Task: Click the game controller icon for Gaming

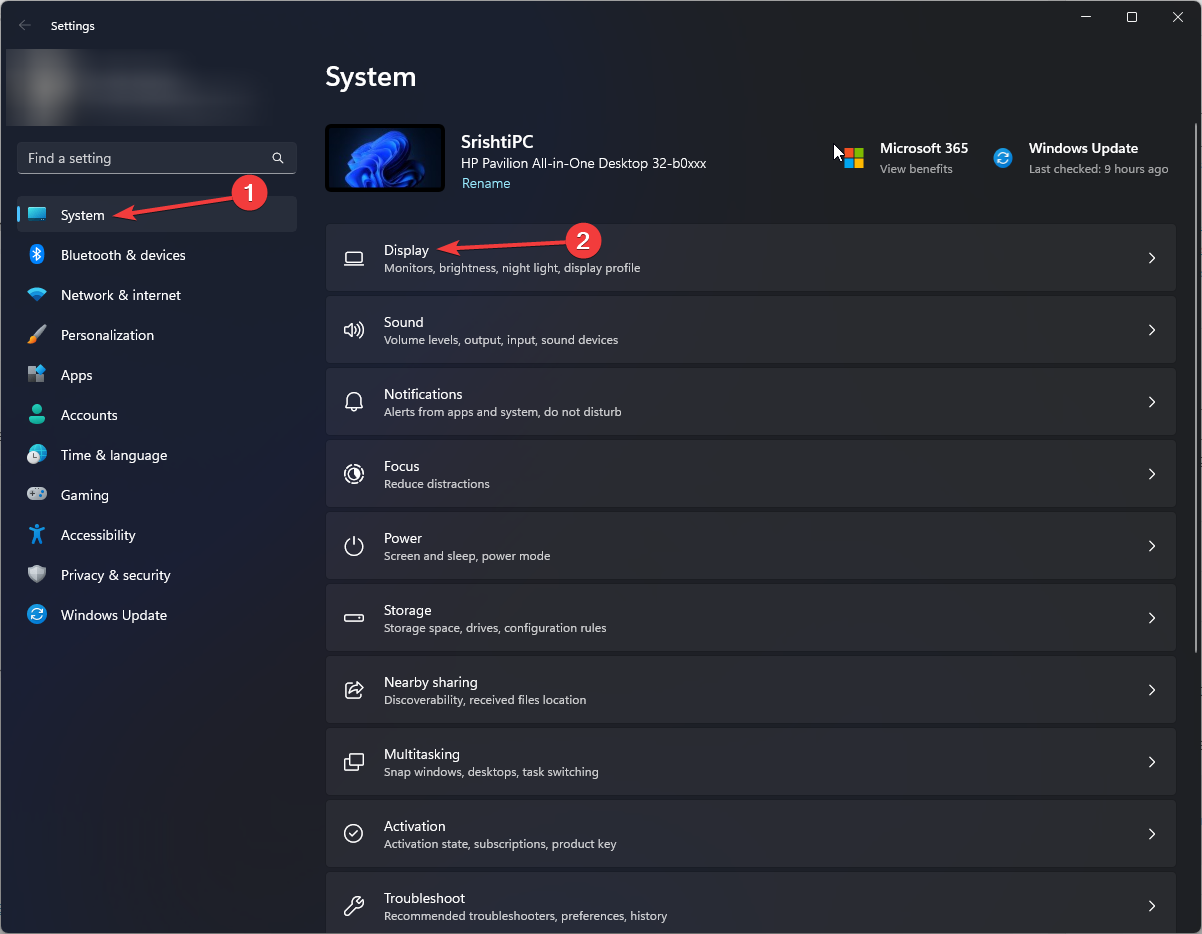Action: click(x=37, y=495)
